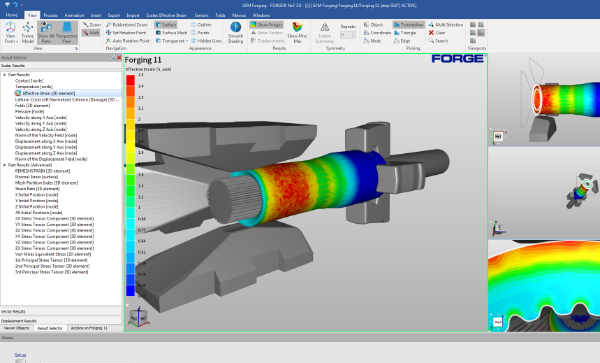Select Temperature [node] result
Screen dimensions: 600x363
[34, 87]
